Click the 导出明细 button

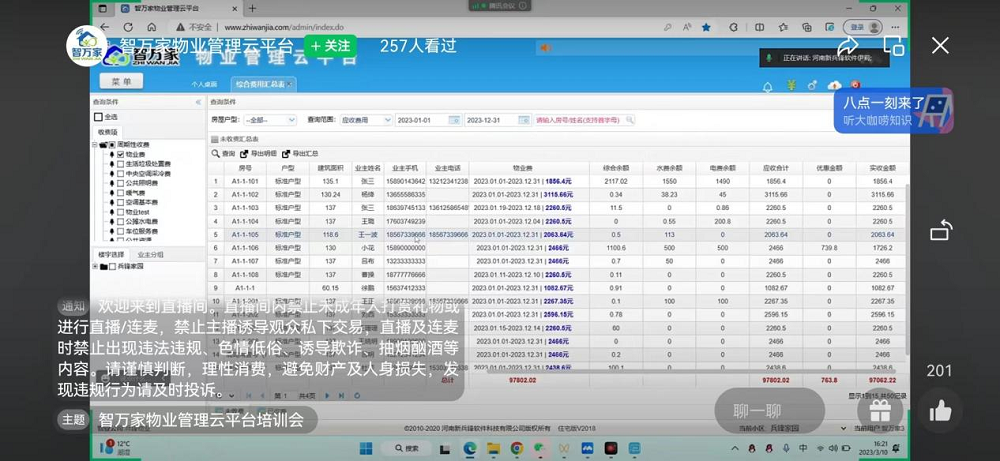(258, 154)
